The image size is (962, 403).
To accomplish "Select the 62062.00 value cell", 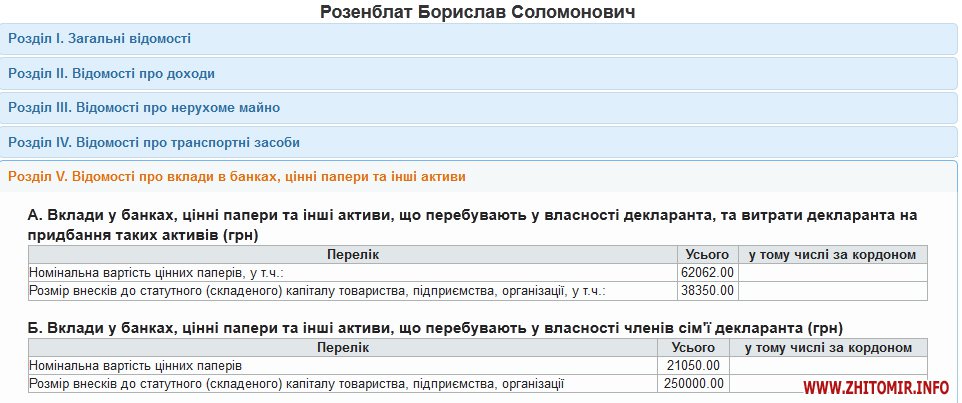I will coord(708,272).
